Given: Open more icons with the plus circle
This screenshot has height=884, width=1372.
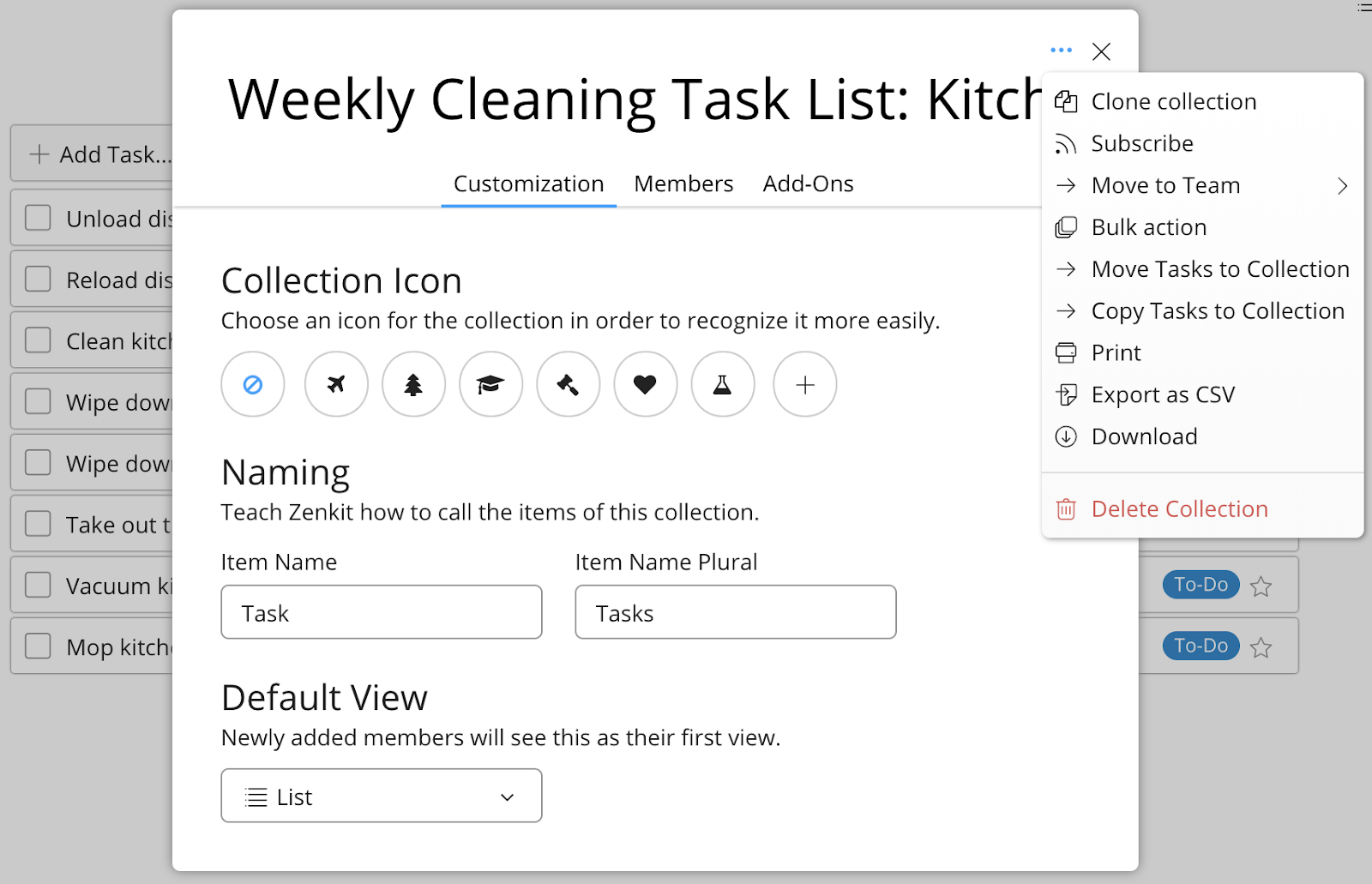Looking at the screenshot, I should tap(805, 384).
